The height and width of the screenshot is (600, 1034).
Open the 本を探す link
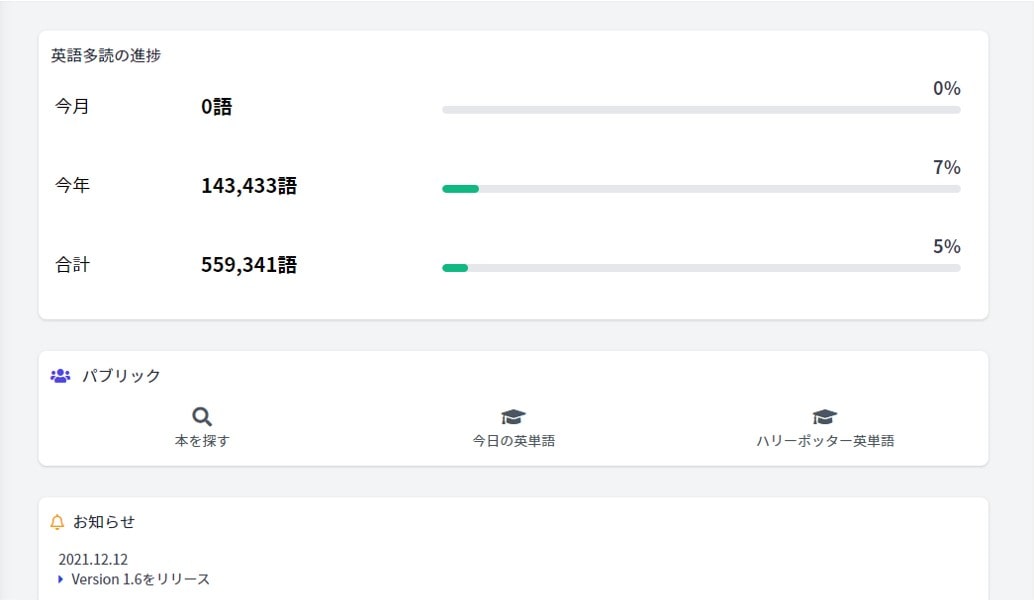[202, 440]
